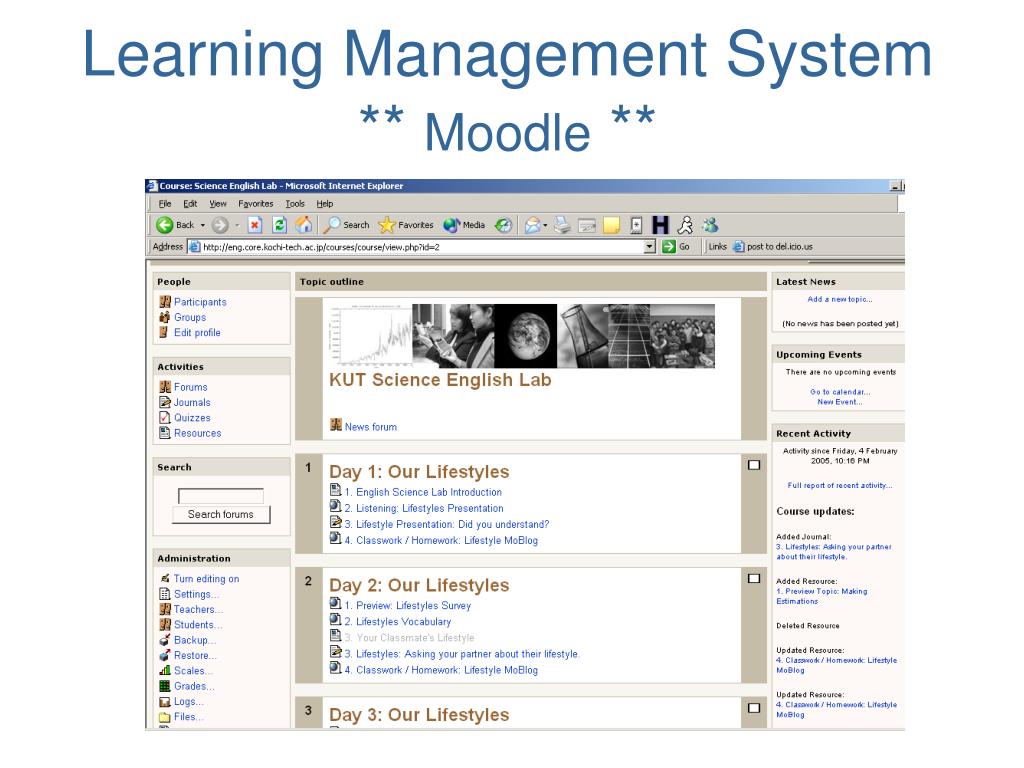The image size is (1024, 768).
Task: Click the Print icon in toolbar
Action: [562, 225]
